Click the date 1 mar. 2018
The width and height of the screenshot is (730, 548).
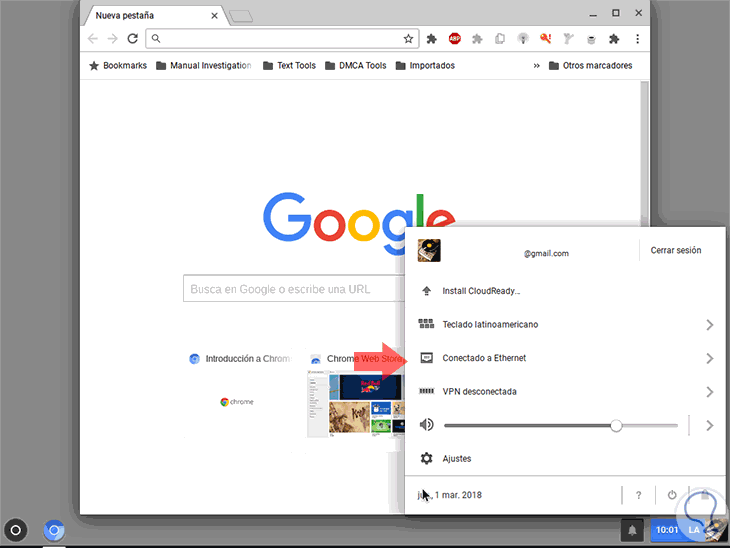click(449, 495)
